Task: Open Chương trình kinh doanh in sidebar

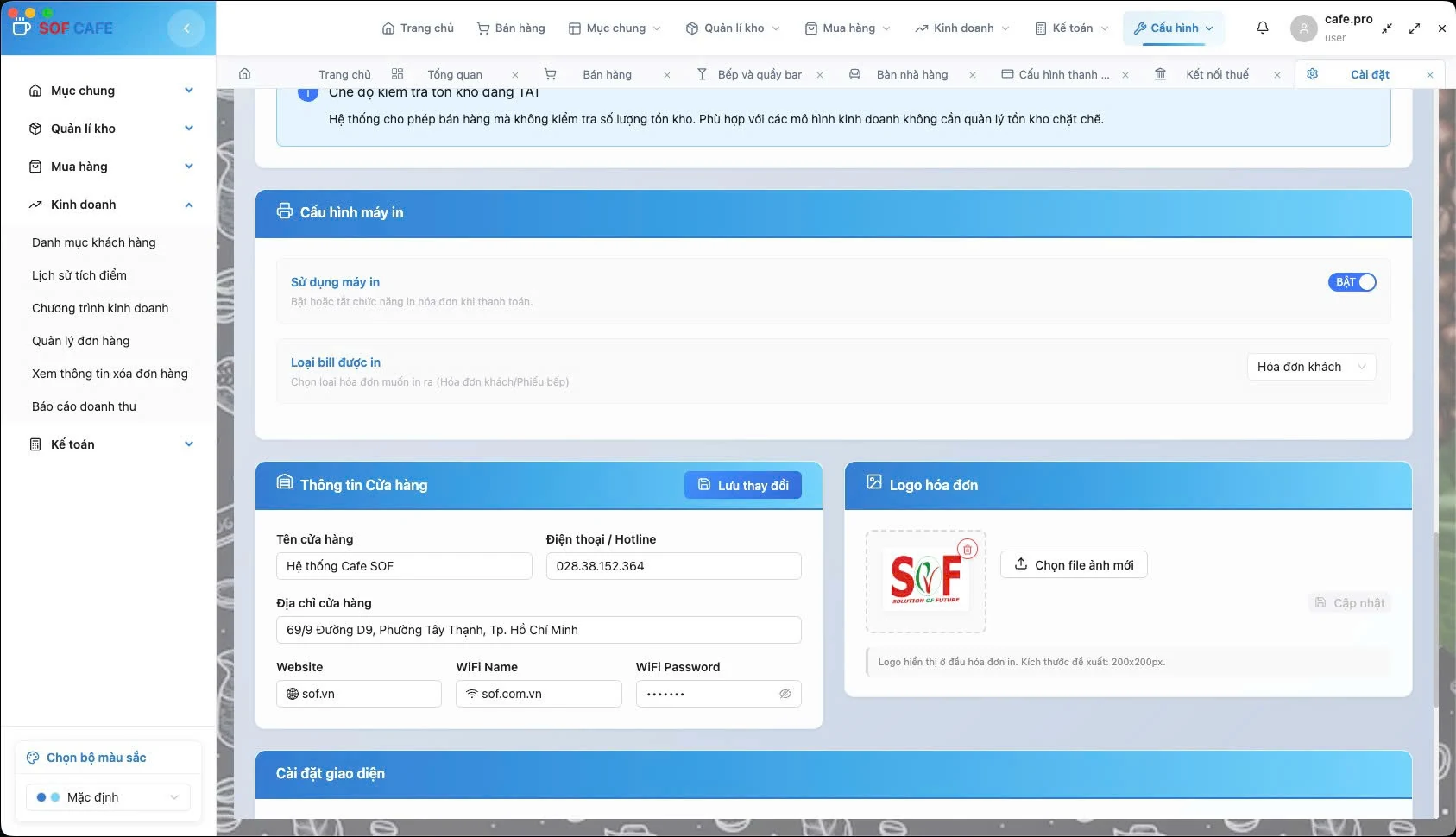Action: [100, 308]
